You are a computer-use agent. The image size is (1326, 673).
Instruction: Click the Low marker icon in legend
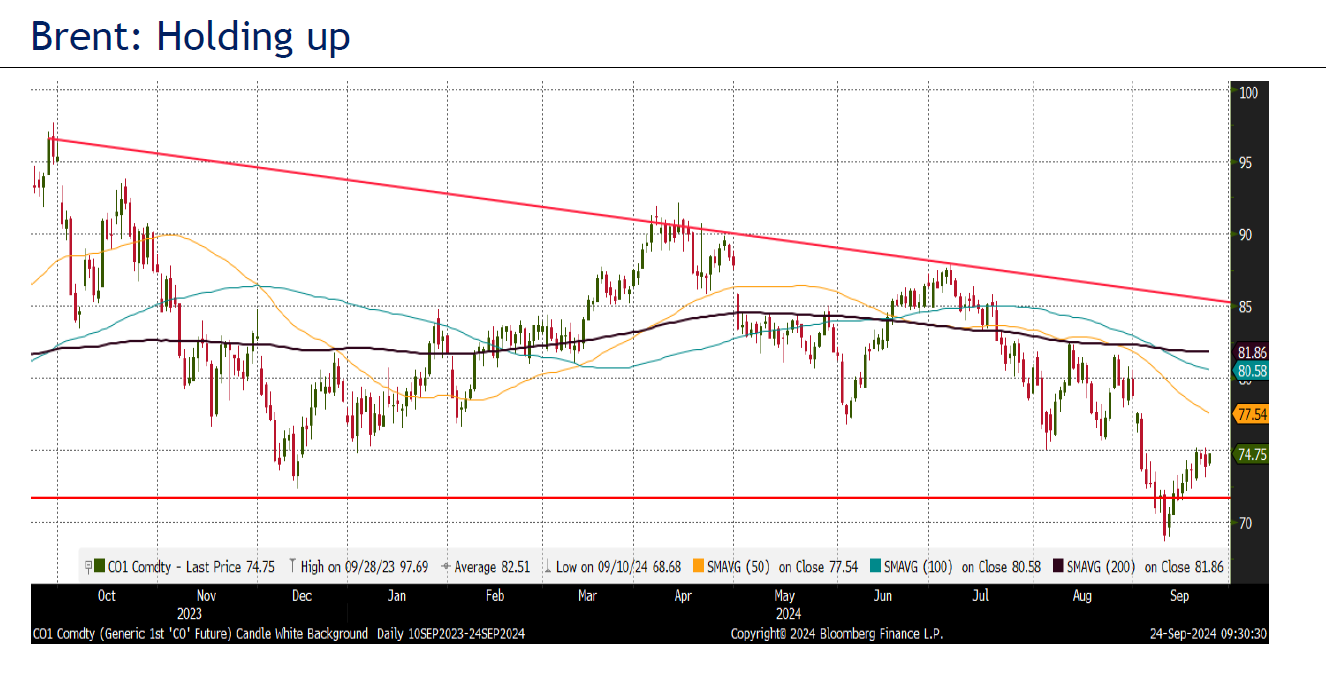point(546,567)
